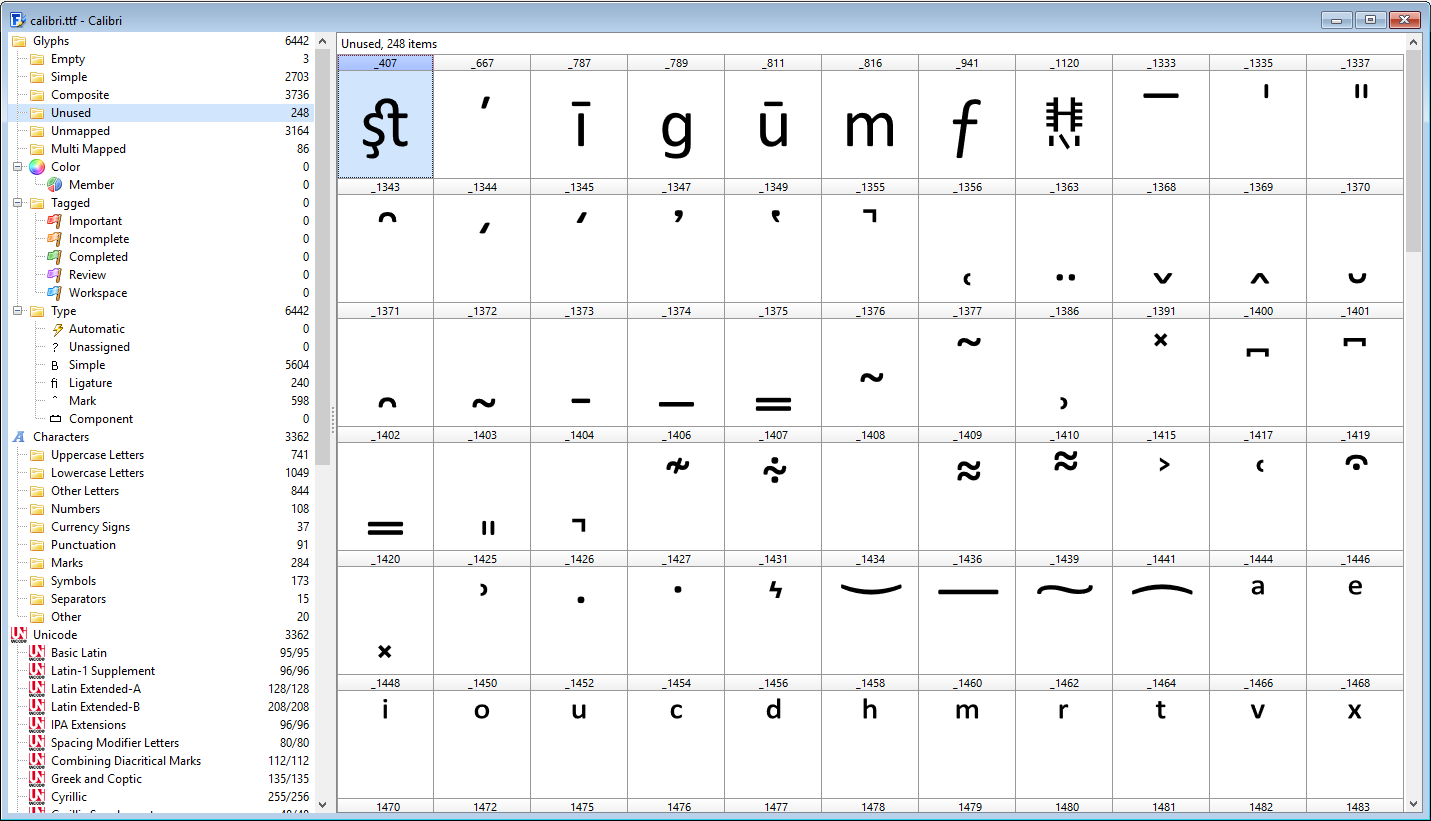
Task: Click the tree panel scroll up arrow
Action: [x=322, y=41]
